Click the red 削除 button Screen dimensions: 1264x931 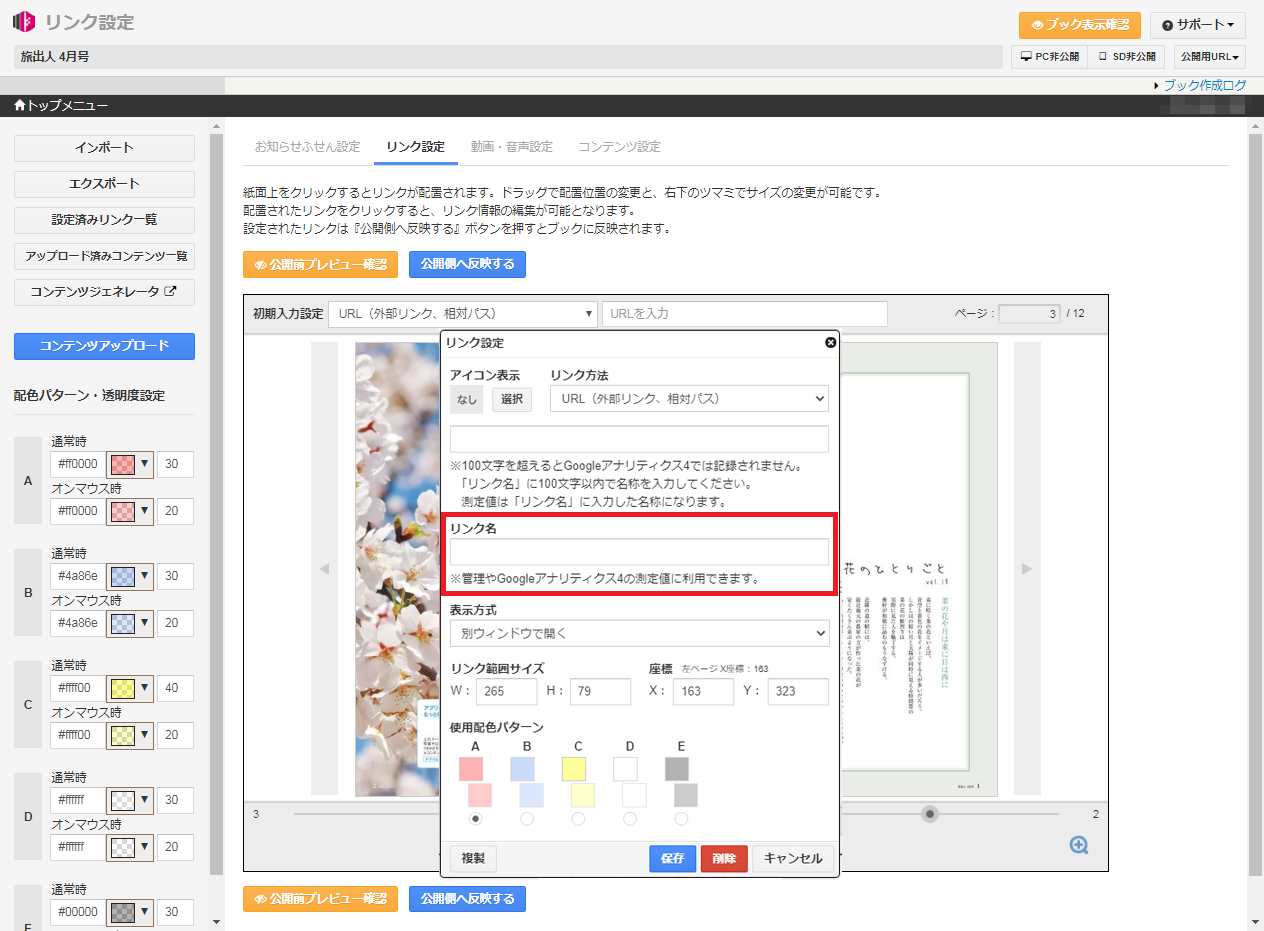pos(724,858)
